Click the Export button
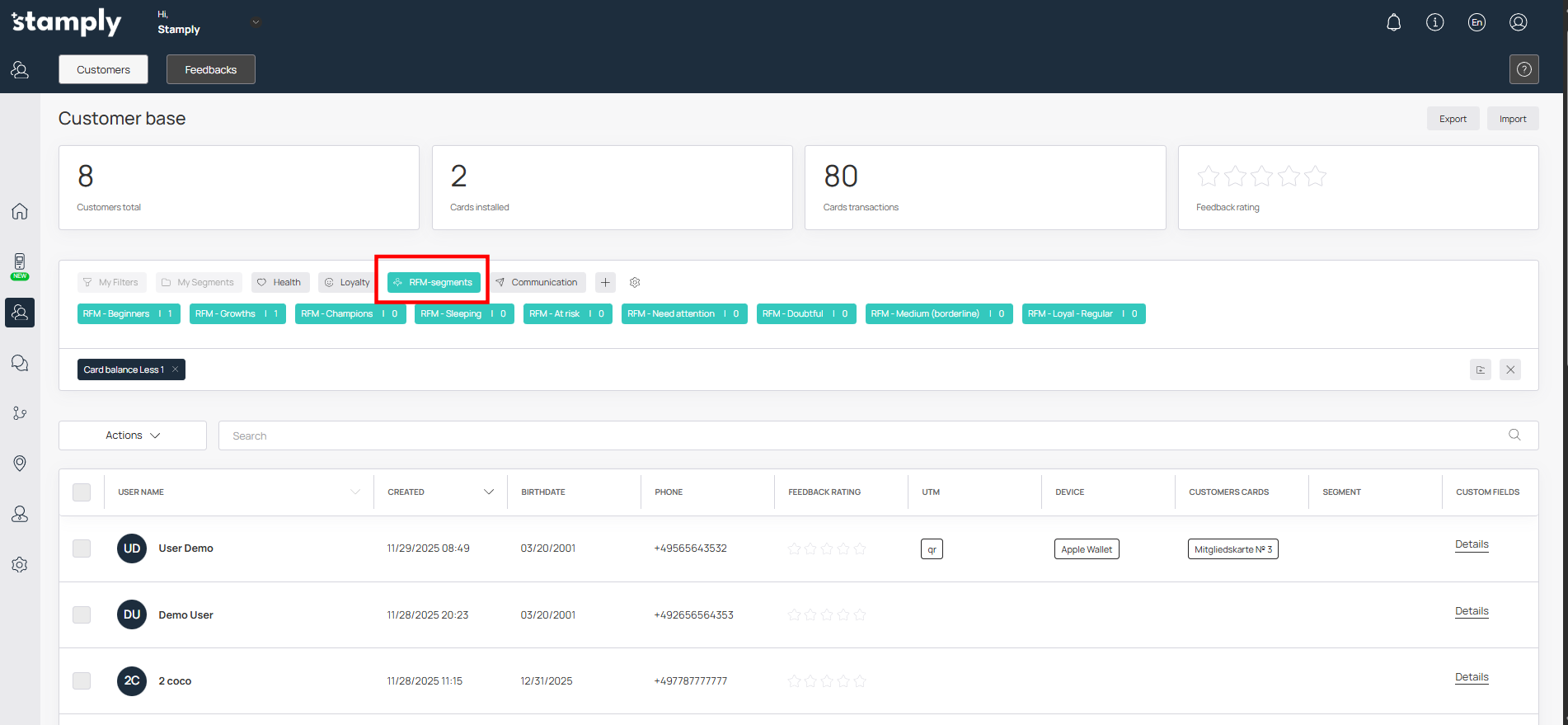The width and height of the screenshot is (1568, 725). [x=1453, y=119]
